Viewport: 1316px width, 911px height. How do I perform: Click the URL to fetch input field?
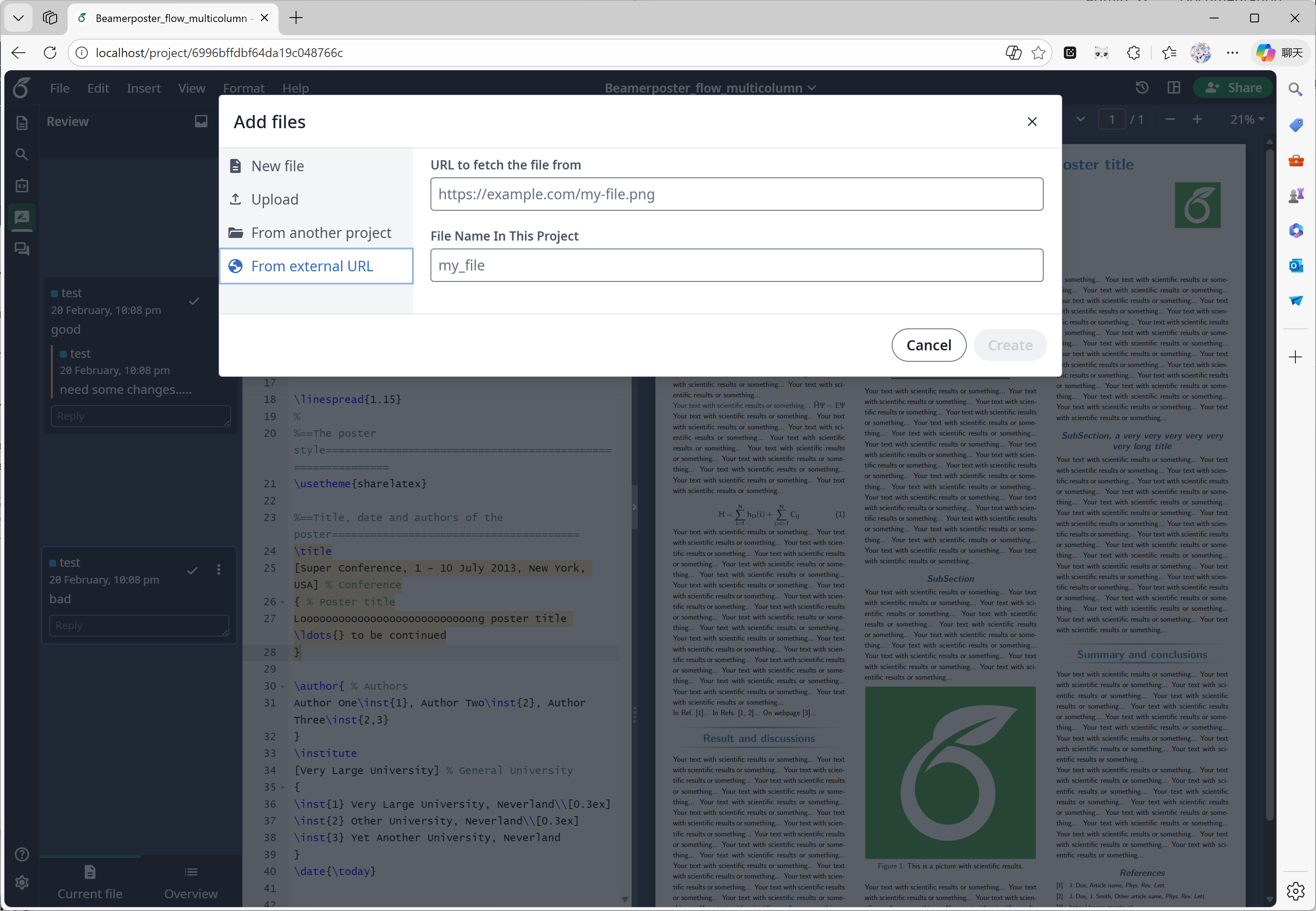pos(736,194)
